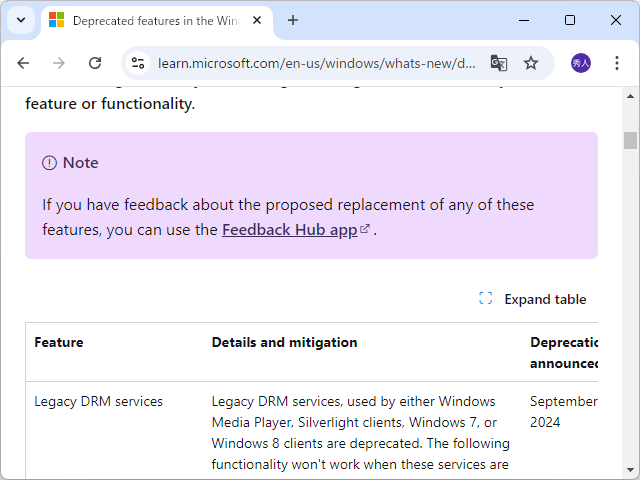Bookmark this page with star icon
This screenshot has width=640, height=480.
[531, 63]
